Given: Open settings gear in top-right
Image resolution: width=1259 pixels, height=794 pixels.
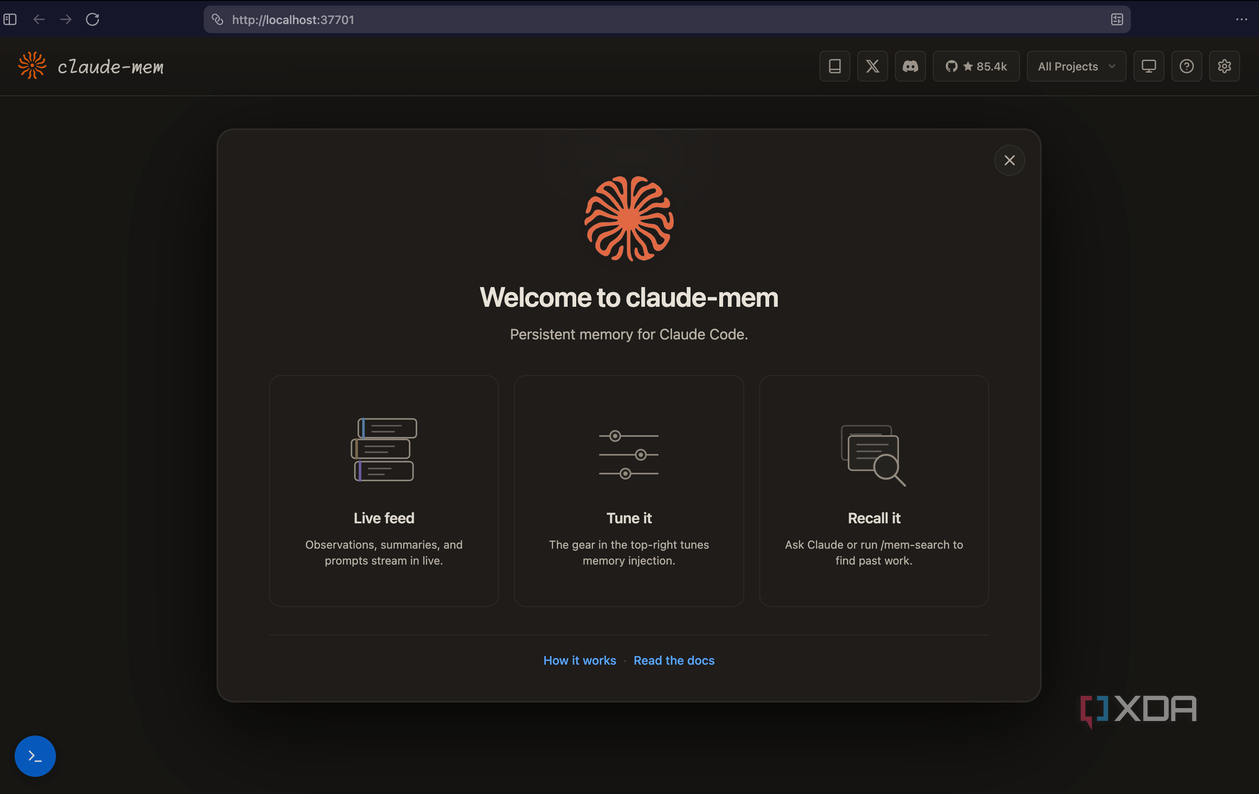Looking at the screenshot, I should (1224, 66).
